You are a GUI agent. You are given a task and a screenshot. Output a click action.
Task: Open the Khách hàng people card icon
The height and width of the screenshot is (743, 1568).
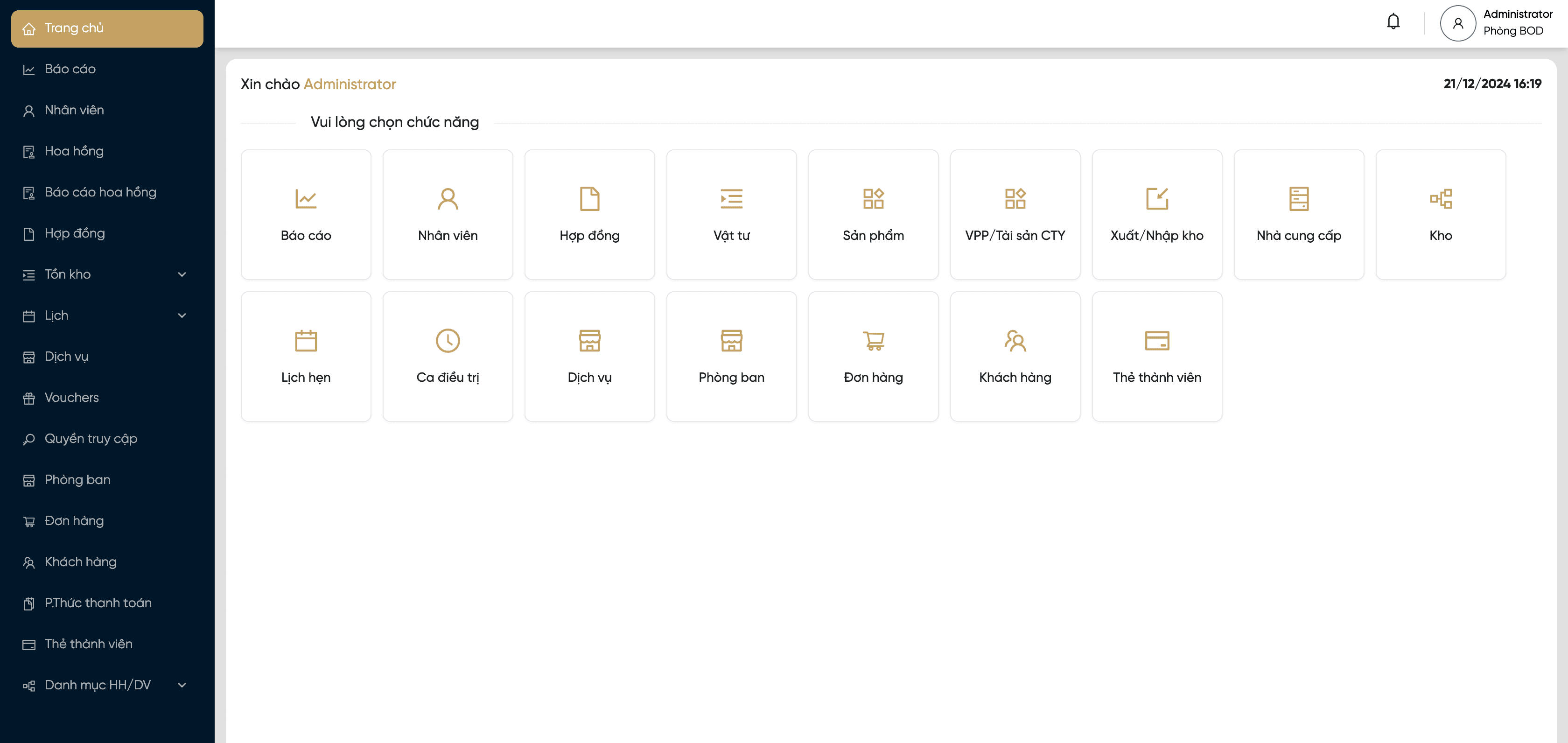click(1015, 340)
